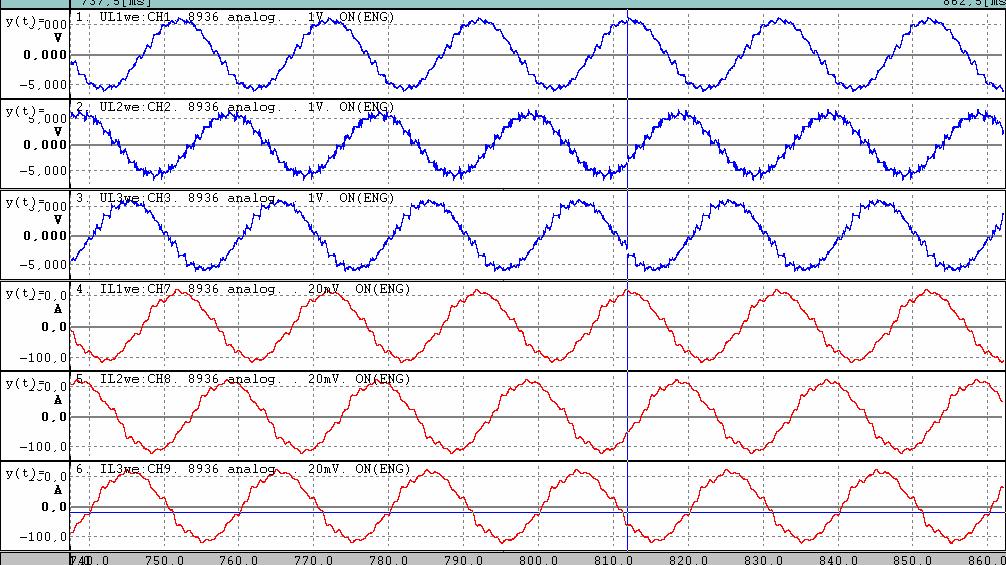Click the '760.0' time axis label
Viewport: 1006px width, 565px height.
point(239,559)
